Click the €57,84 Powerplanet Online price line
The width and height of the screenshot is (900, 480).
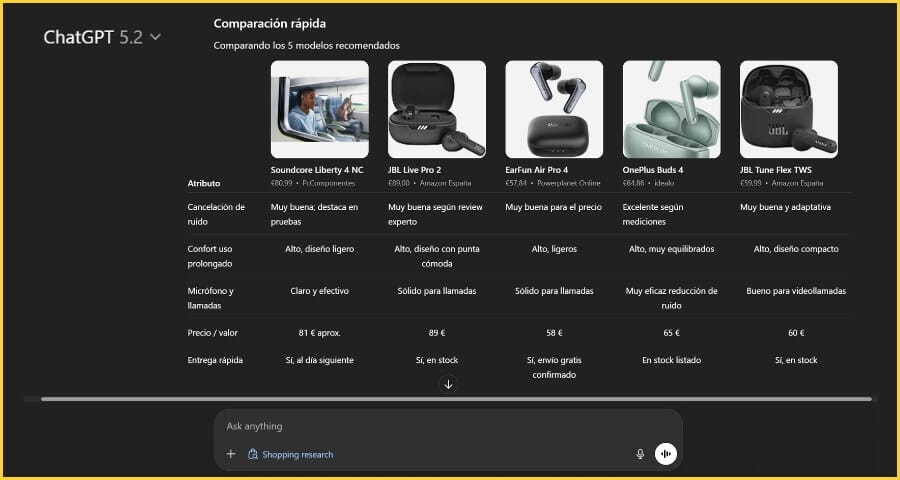(x=553, y=183)
